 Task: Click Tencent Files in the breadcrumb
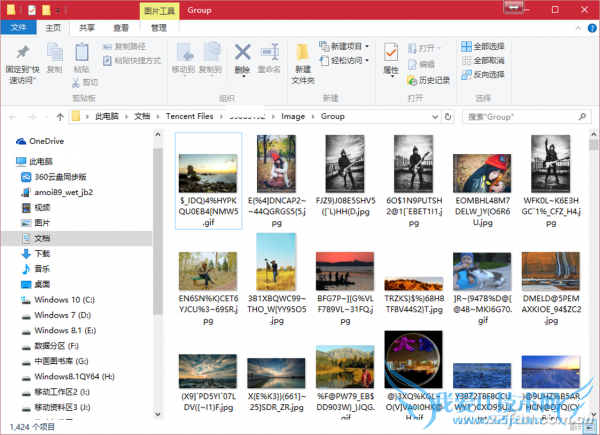pos(189,116)
